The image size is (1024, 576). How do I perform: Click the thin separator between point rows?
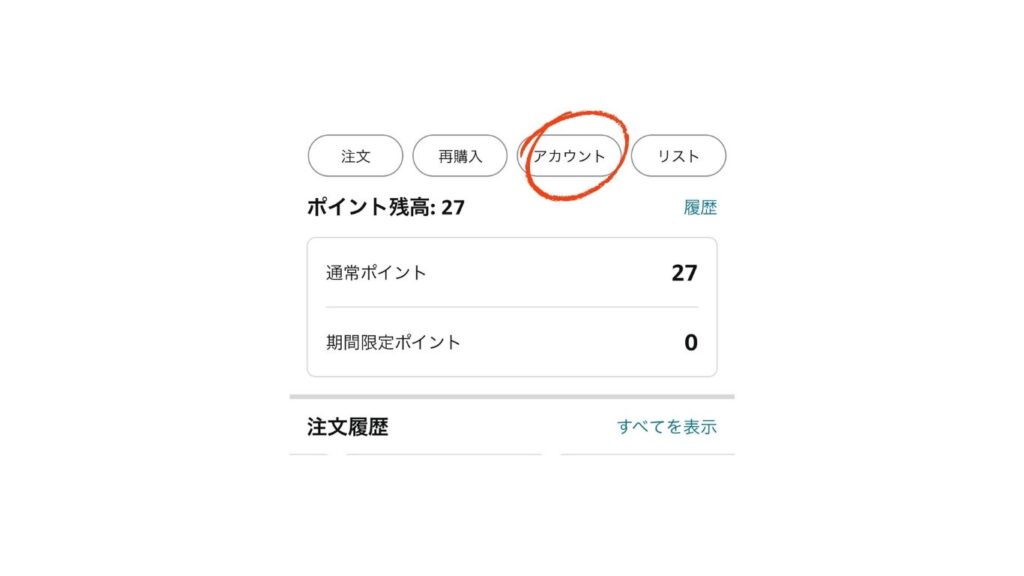click(x=511, y=307)
